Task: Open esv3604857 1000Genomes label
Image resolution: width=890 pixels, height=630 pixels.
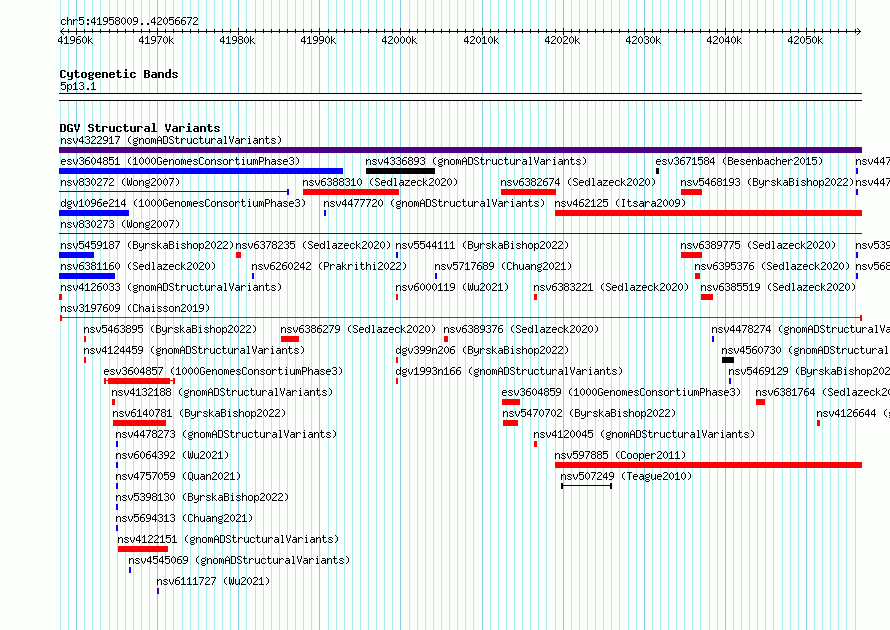Action: coord(223,371)
